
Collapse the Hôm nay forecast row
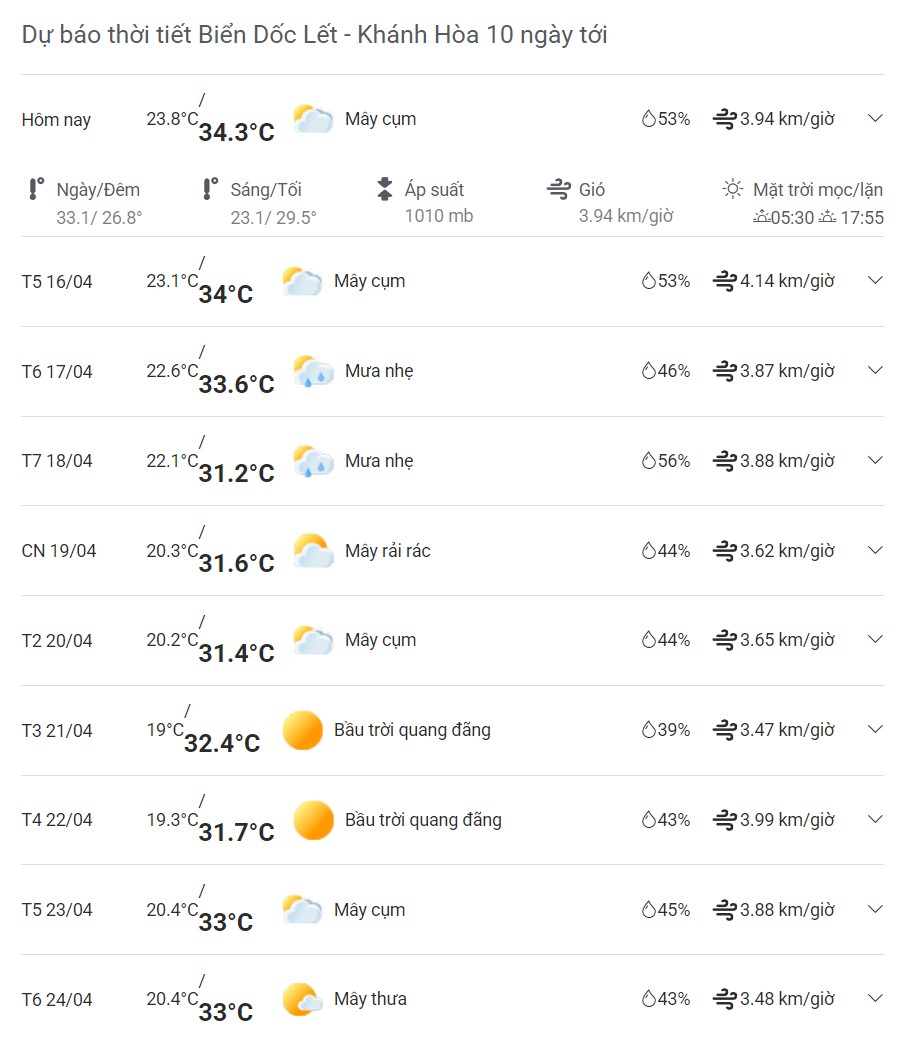(875, 119)
